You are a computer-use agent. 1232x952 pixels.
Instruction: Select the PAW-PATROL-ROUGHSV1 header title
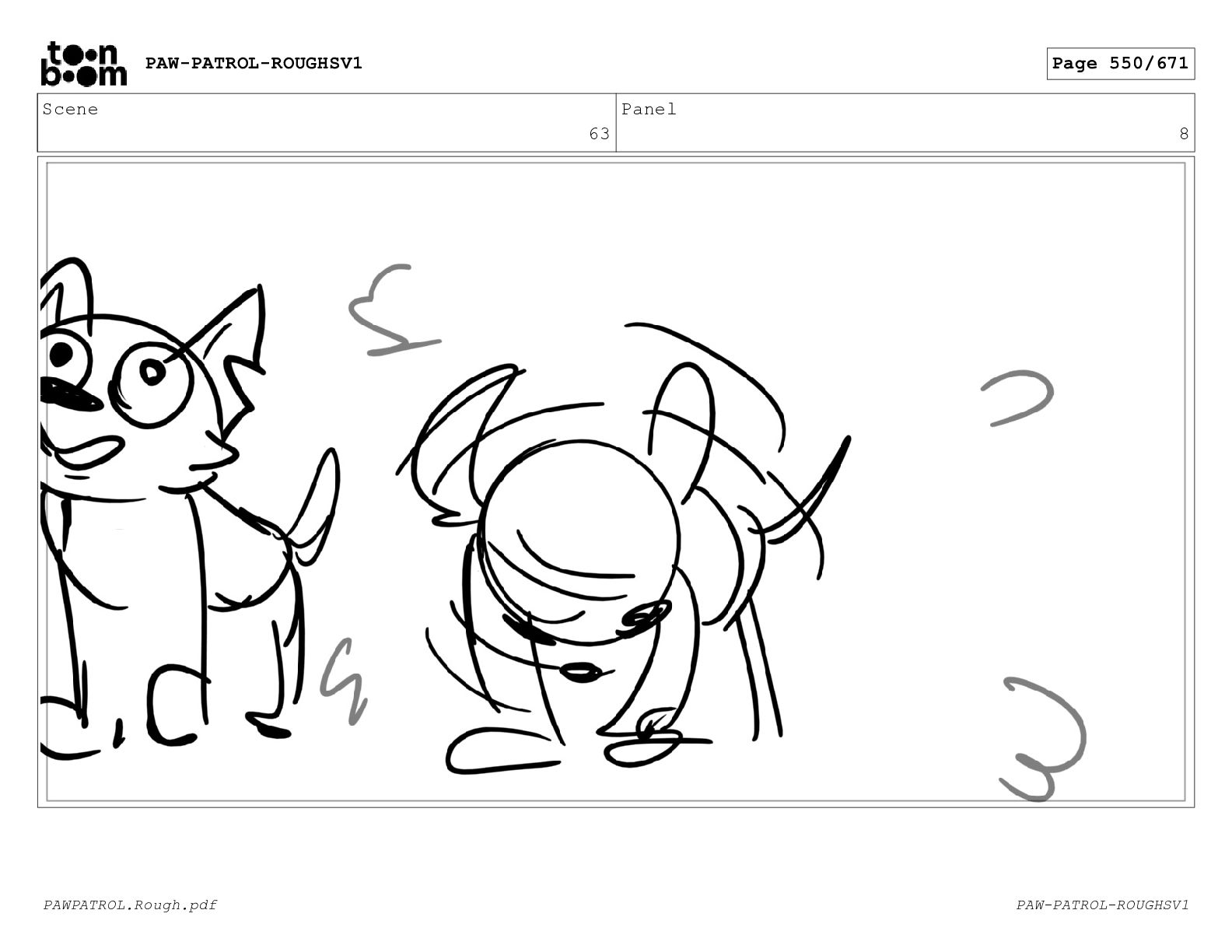pyautogui.click(x=254, y=63)
